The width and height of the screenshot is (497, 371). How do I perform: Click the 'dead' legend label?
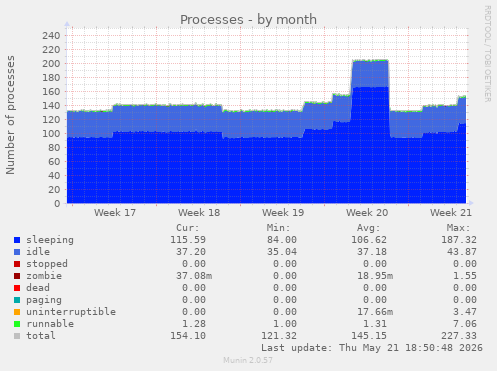38,288
